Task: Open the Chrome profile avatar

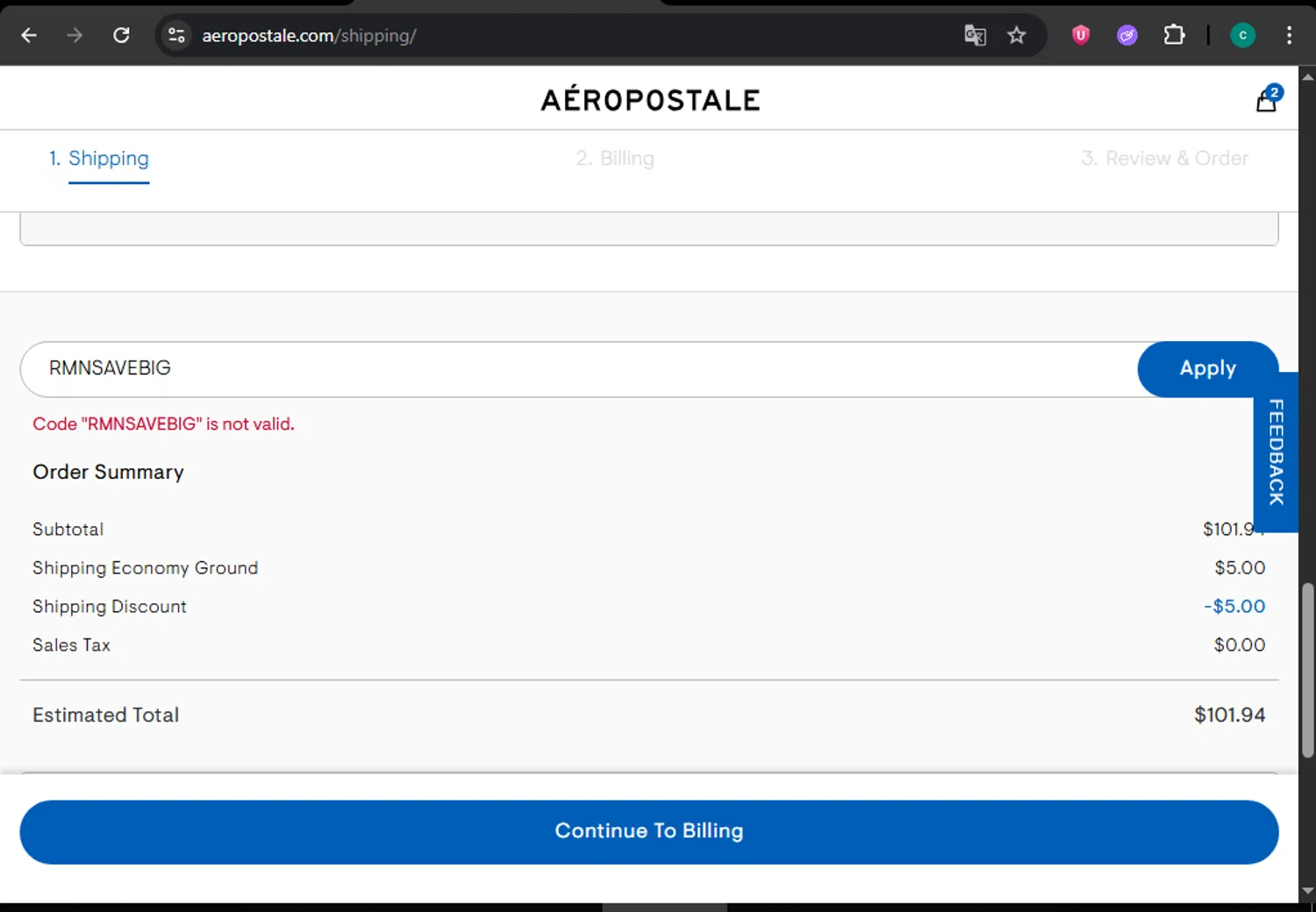Action: (1242, 35)
